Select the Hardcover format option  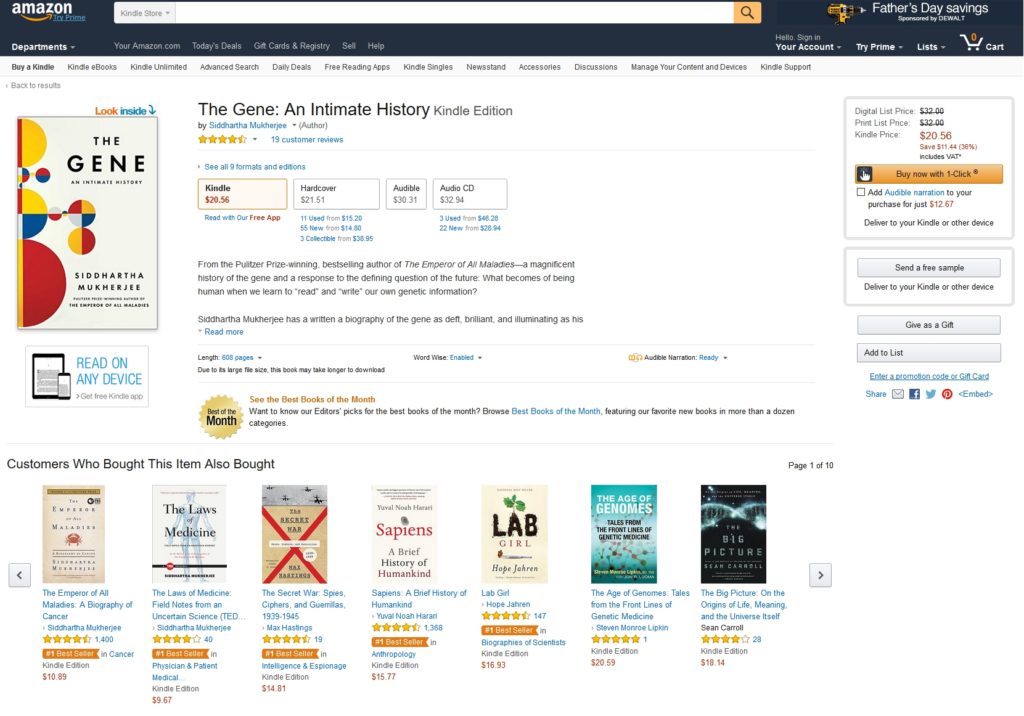[337, 194]
